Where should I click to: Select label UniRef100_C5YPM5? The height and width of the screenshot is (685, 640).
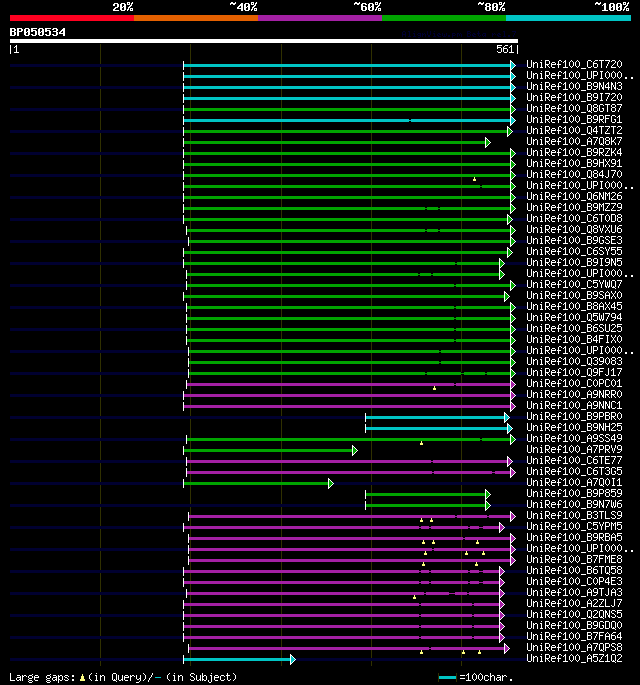click(574, 526)
